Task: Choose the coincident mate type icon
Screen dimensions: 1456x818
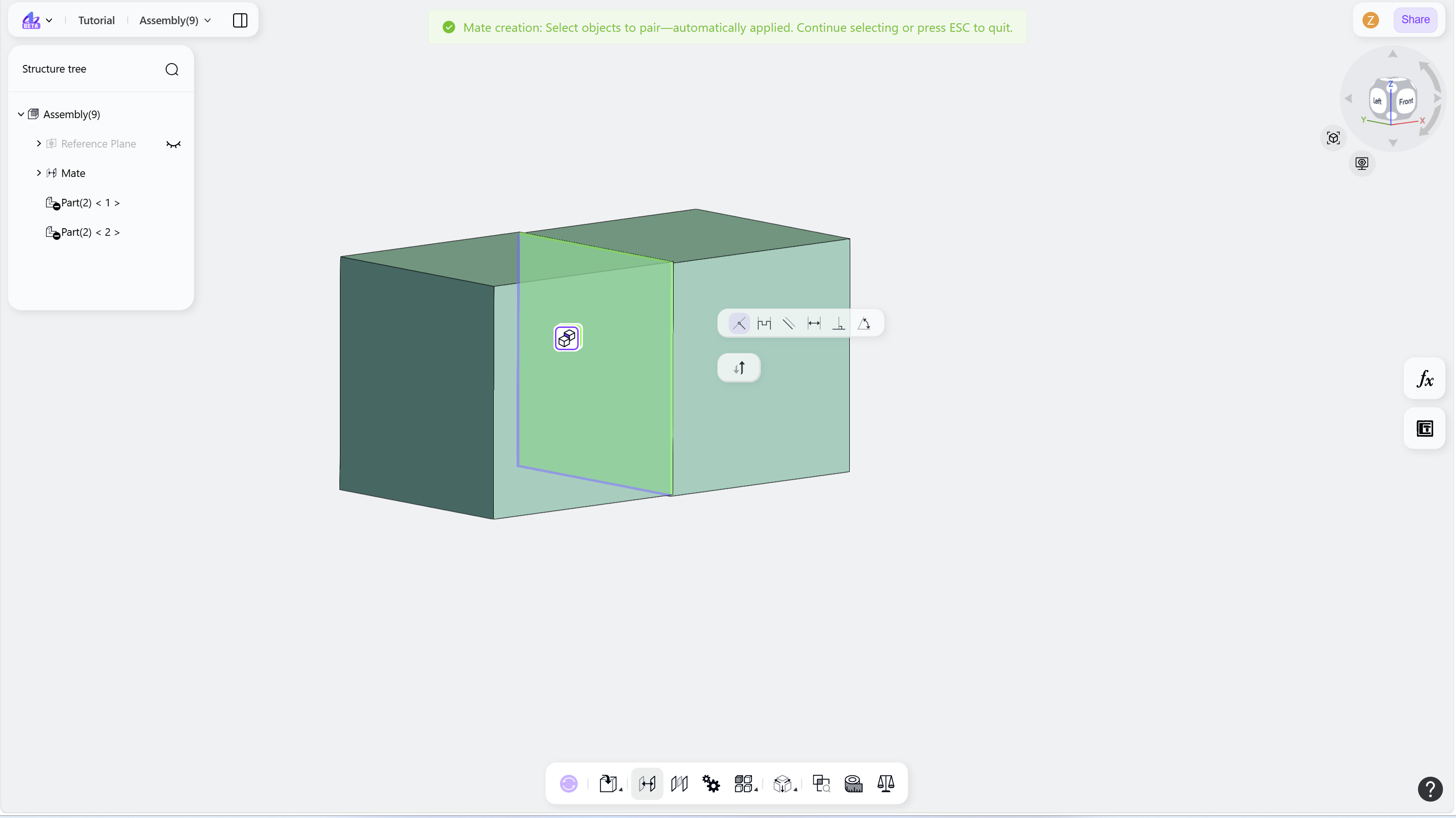Action: point(739,324)
